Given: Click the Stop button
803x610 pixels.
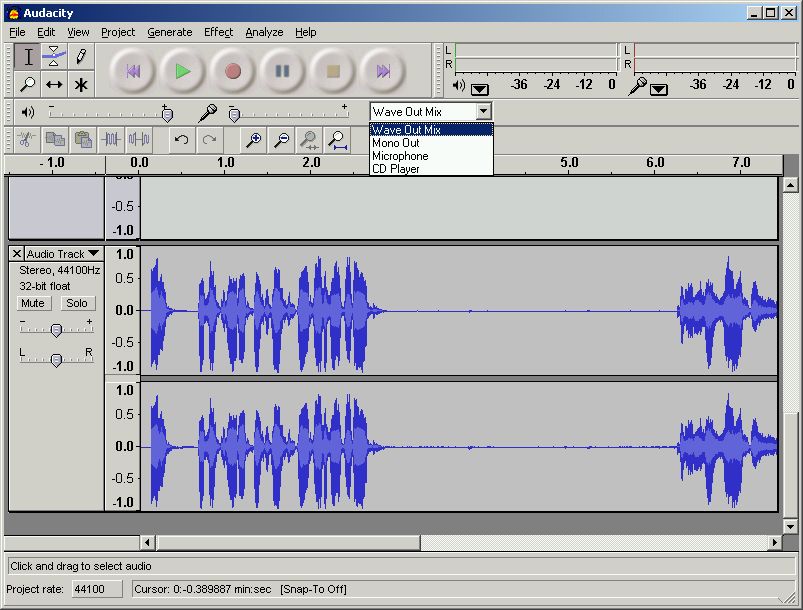Looking at the screenshot, I should (332, 71).
